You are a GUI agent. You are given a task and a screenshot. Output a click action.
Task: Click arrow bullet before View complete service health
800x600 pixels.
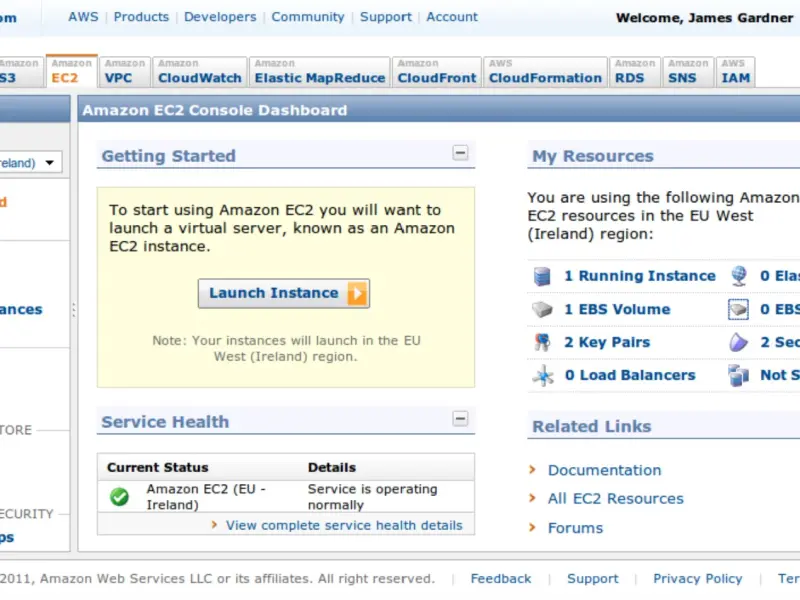click(x=214, y=524)
